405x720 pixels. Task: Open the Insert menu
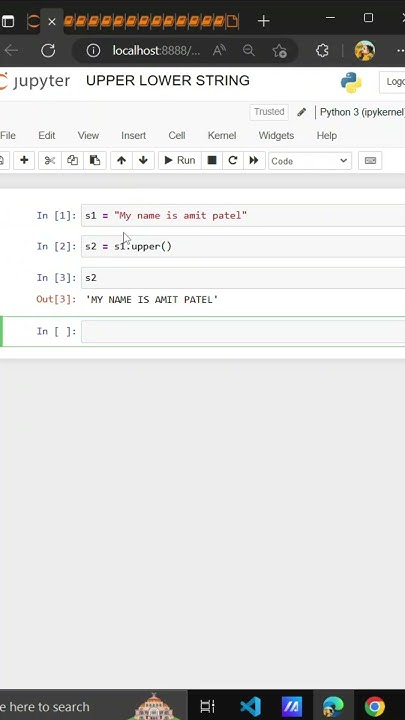click(134, 135)
